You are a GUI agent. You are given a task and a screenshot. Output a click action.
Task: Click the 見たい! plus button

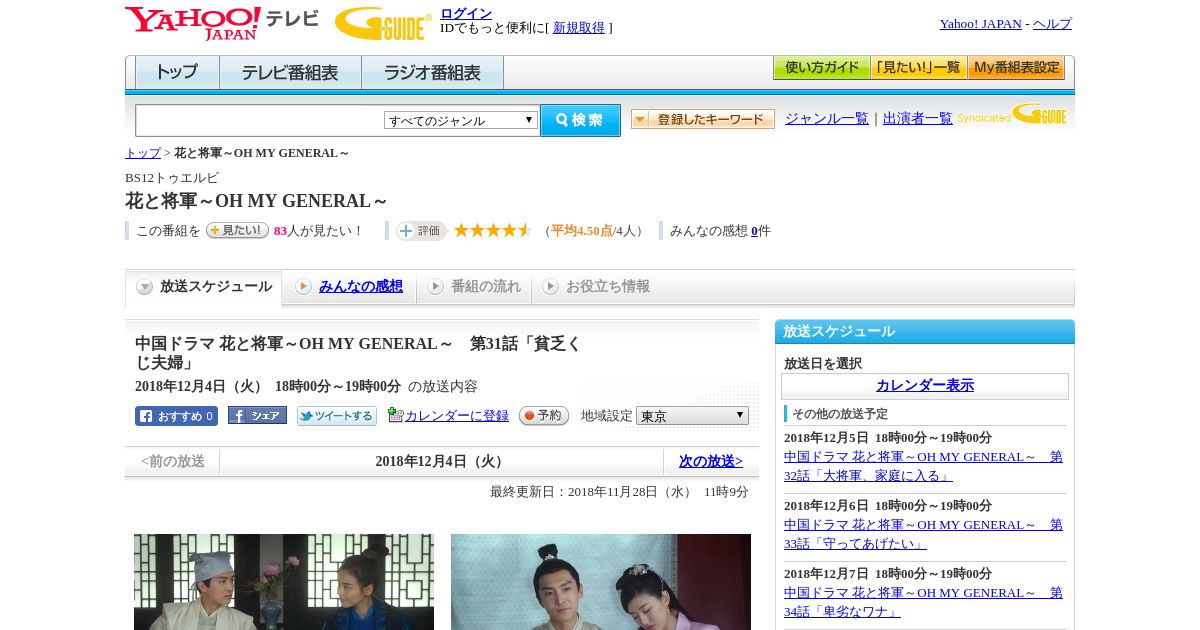pyautogui.click(x=237, y=230)
